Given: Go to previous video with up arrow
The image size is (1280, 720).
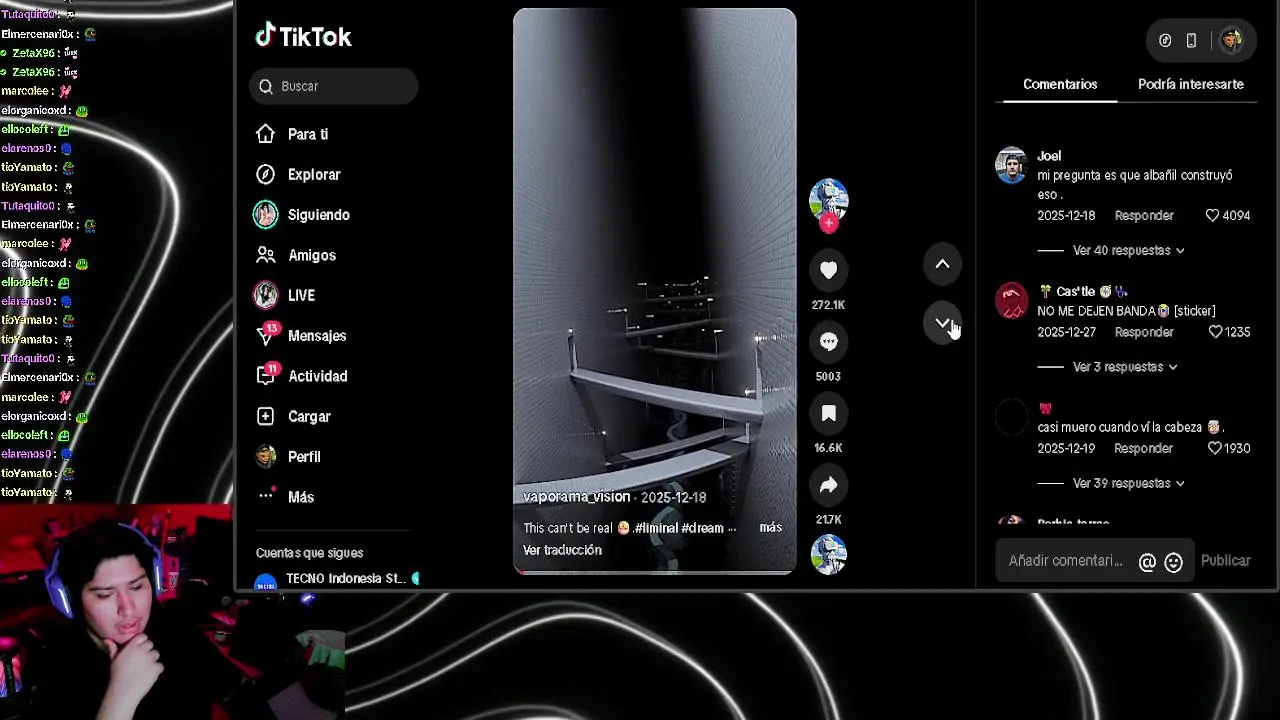Looking at the screenshot, I should pos(942,264).
